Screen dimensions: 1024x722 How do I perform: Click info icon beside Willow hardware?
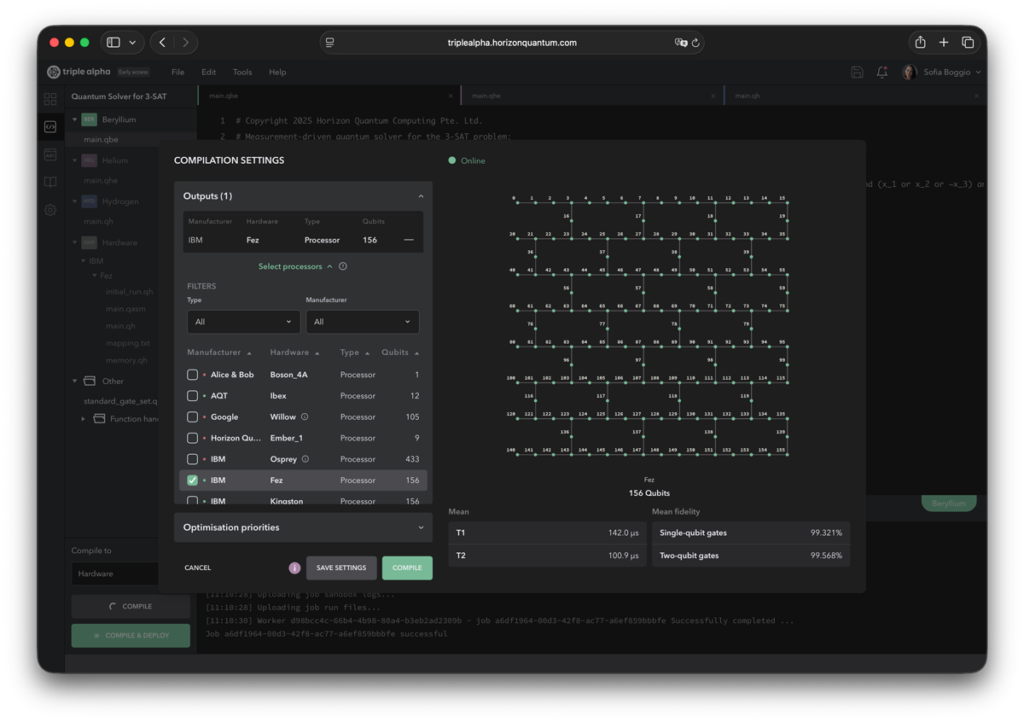tap(304, 416)
